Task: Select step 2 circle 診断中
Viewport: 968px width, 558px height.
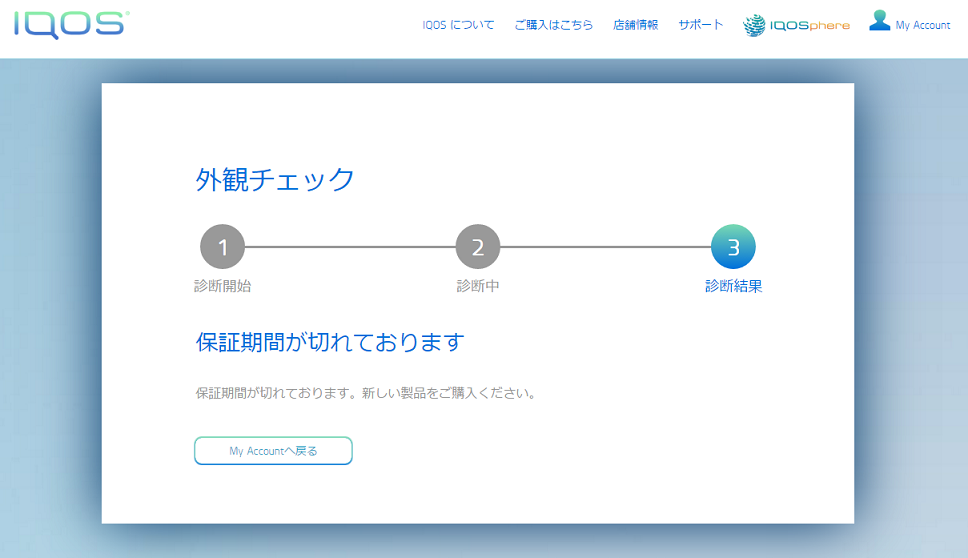Action: pyautogui.click(x=478, y=247)
